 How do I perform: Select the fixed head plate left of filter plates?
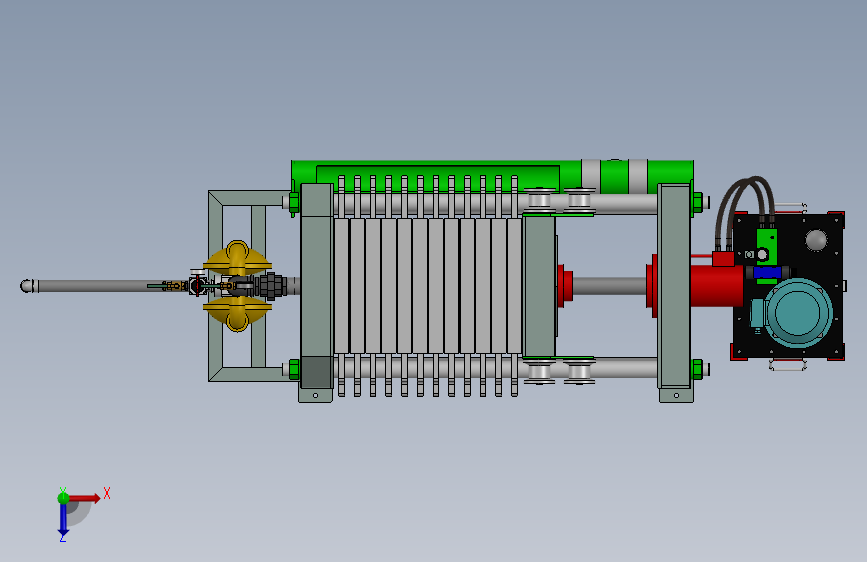[317, 287]
